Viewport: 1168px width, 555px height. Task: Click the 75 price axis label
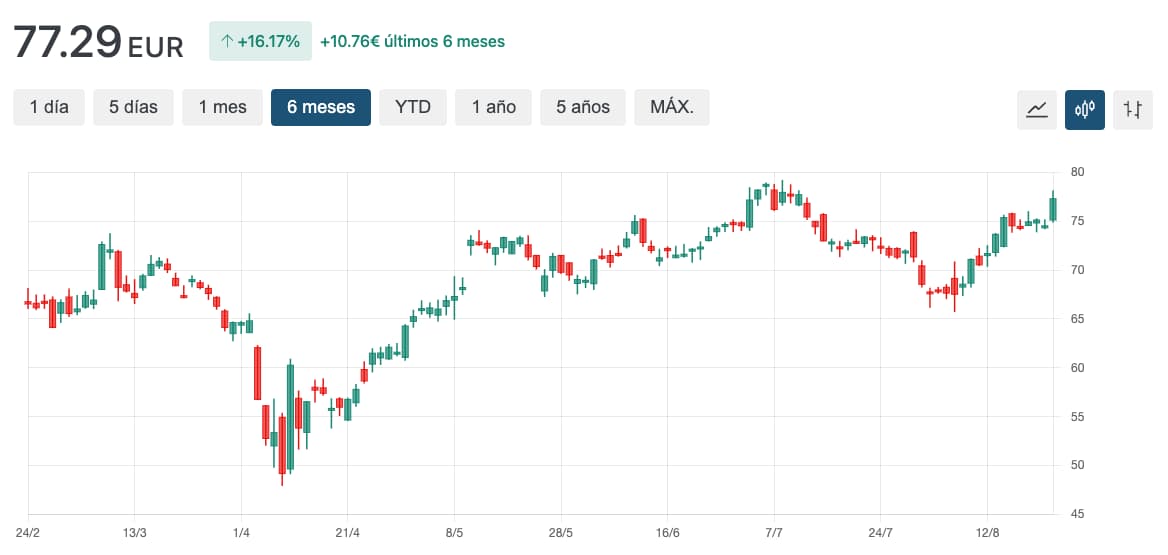(x=1077, y=221)
